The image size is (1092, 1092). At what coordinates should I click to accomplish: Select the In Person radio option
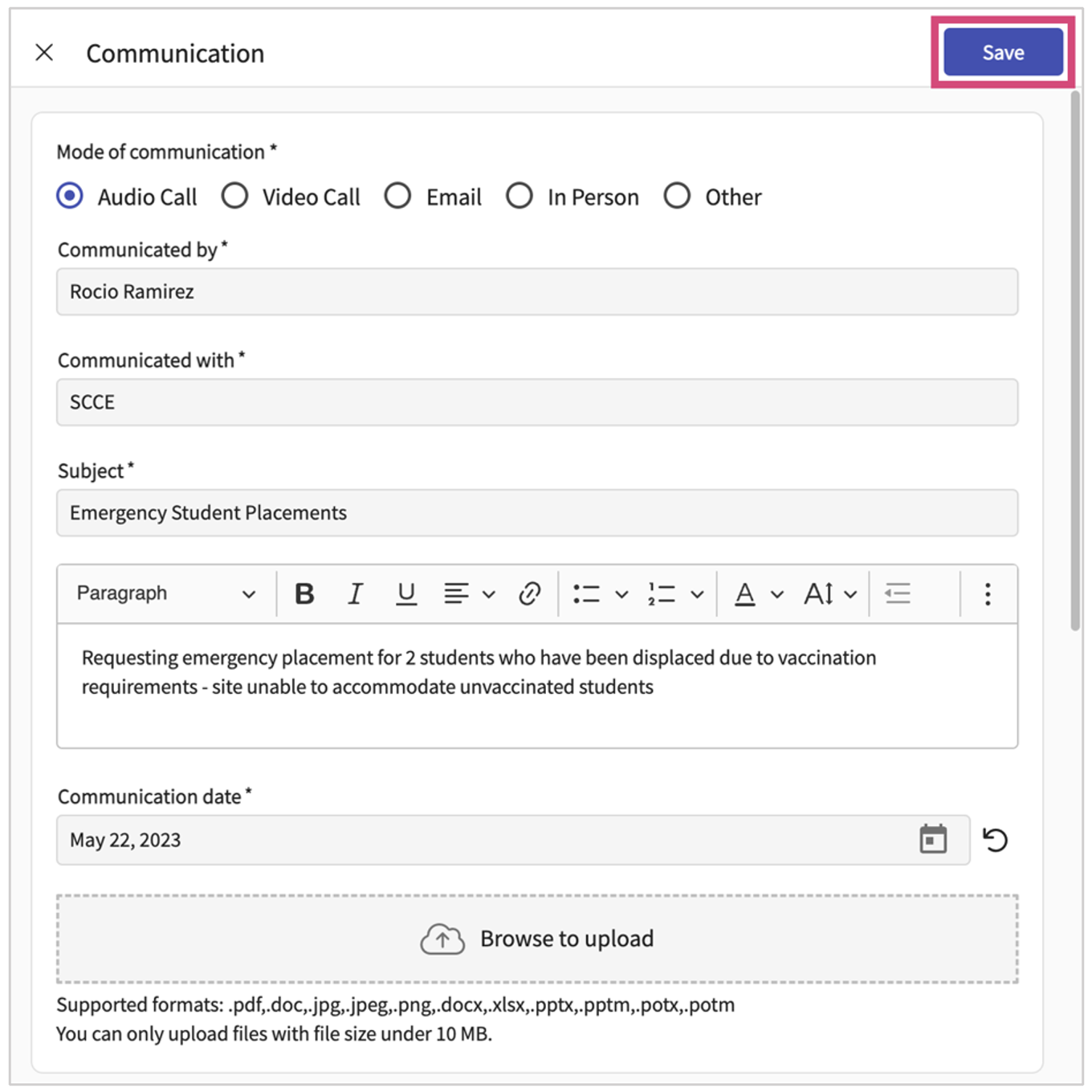(x=520, y=196)
